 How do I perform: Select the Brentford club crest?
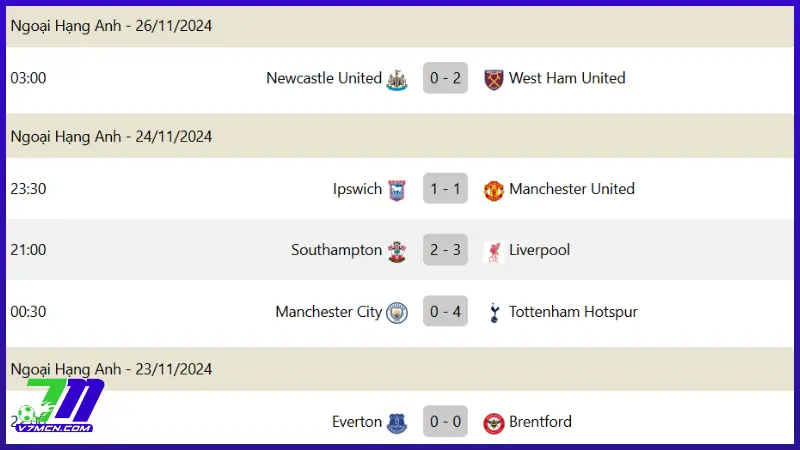click(493, 422)
